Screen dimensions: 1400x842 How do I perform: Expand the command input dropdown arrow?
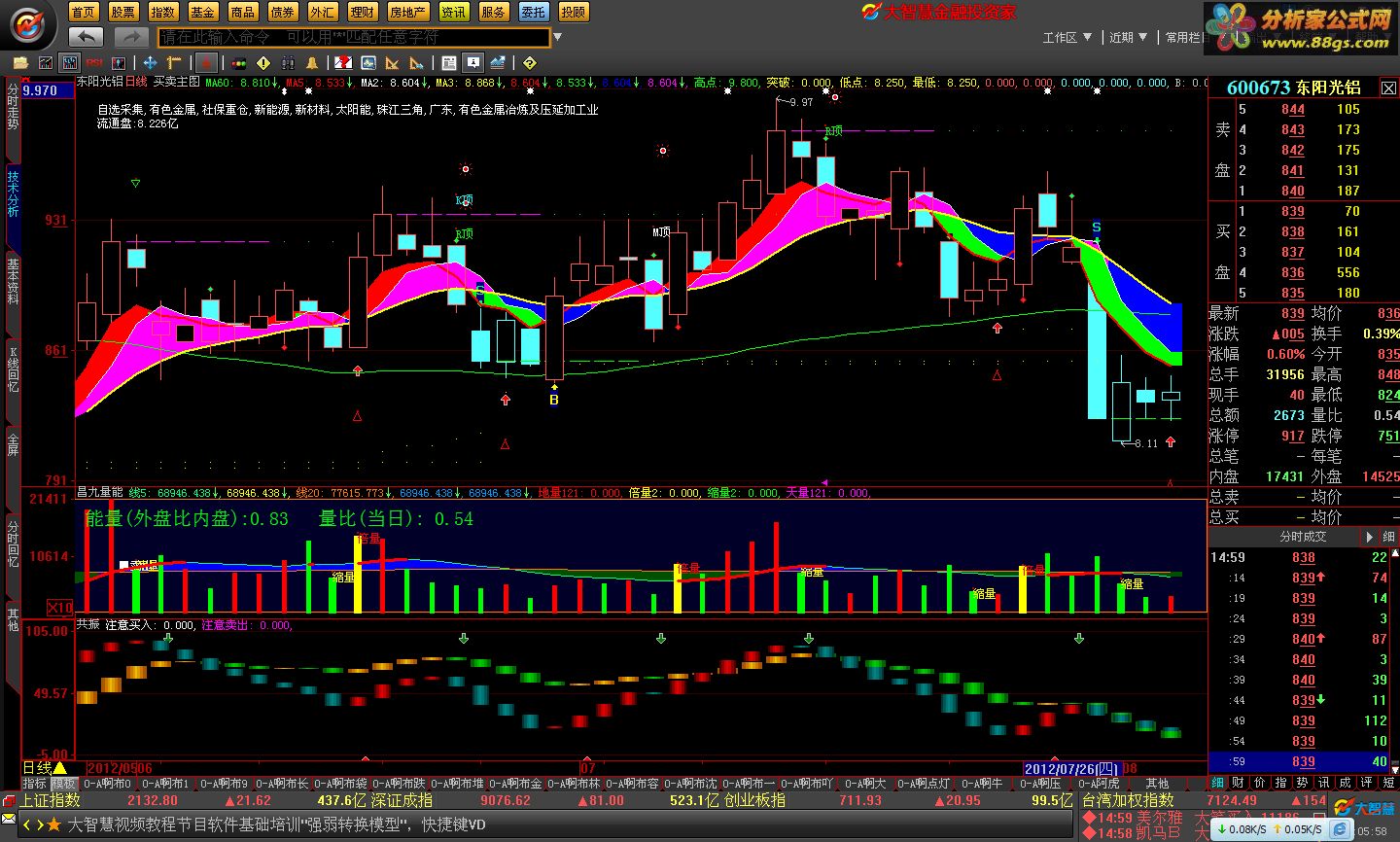tap(557, 38)
